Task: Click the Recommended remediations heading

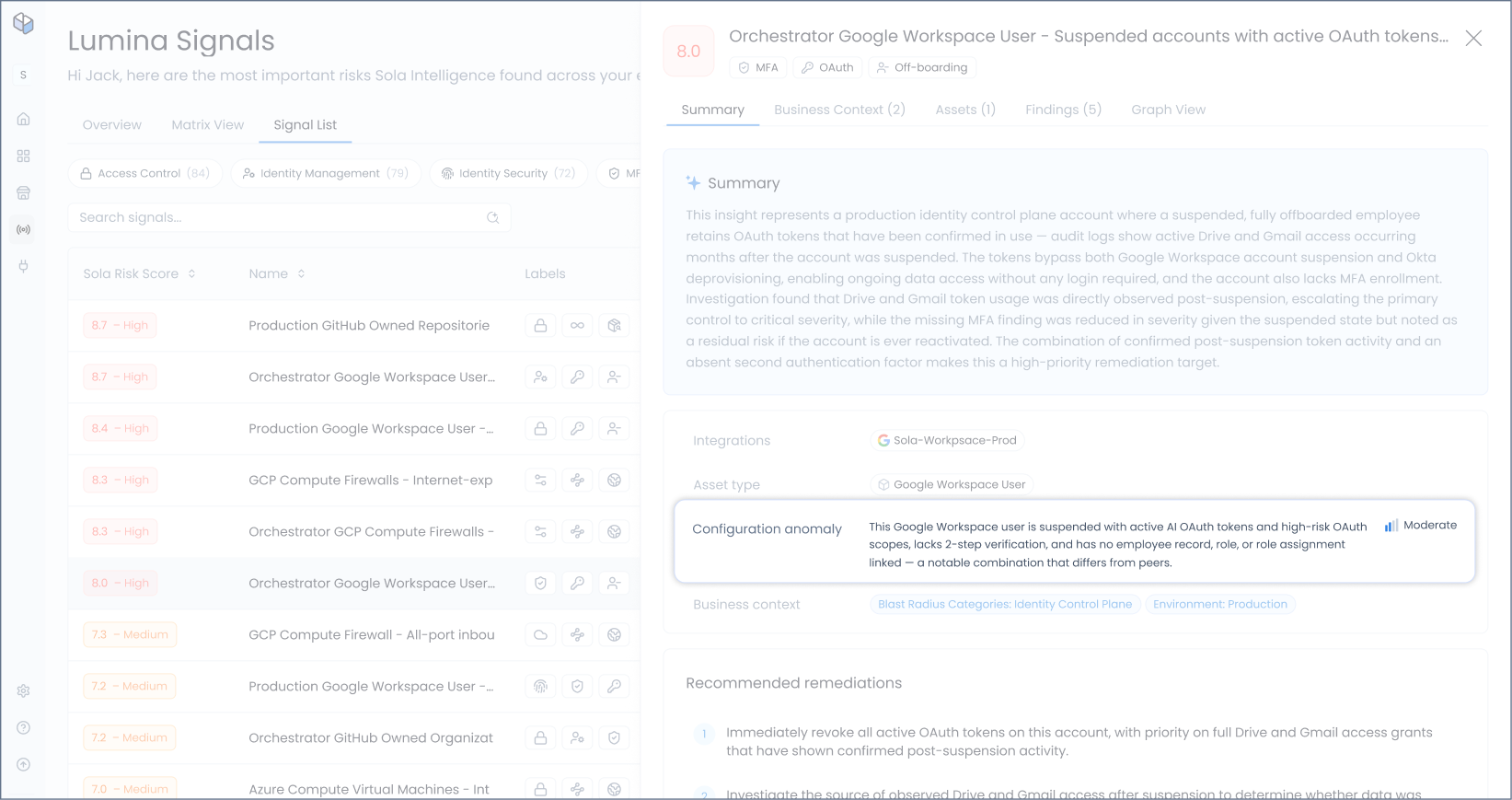Action: [793, 683]
